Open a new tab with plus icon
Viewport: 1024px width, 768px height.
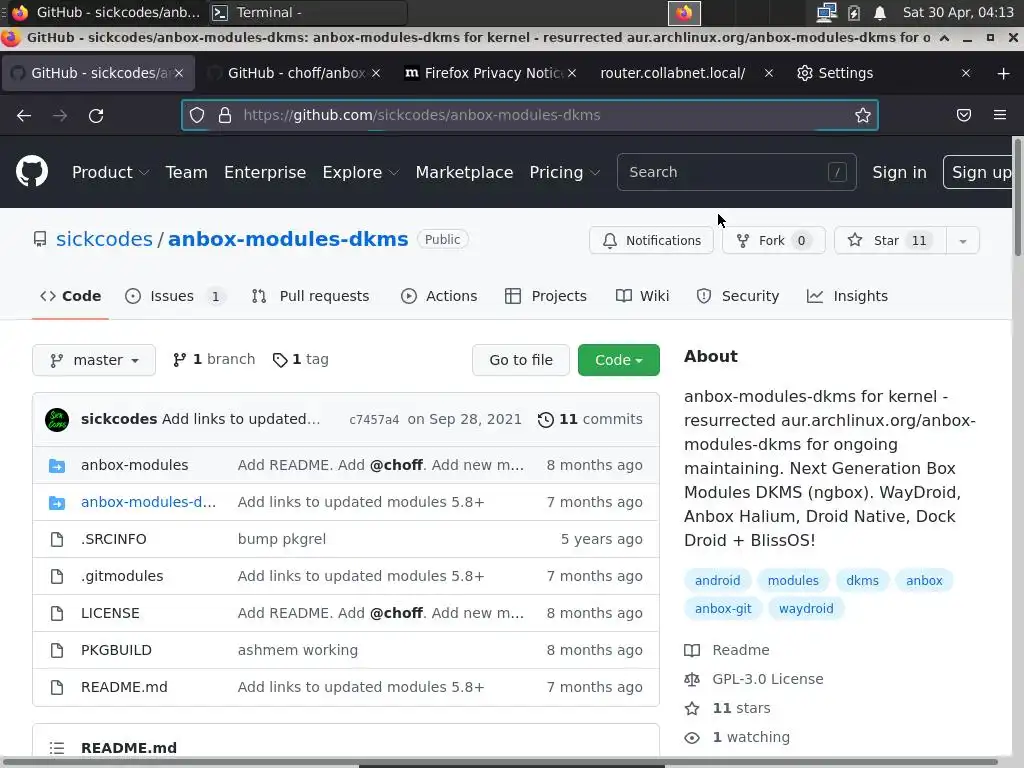pos(1004,73)
